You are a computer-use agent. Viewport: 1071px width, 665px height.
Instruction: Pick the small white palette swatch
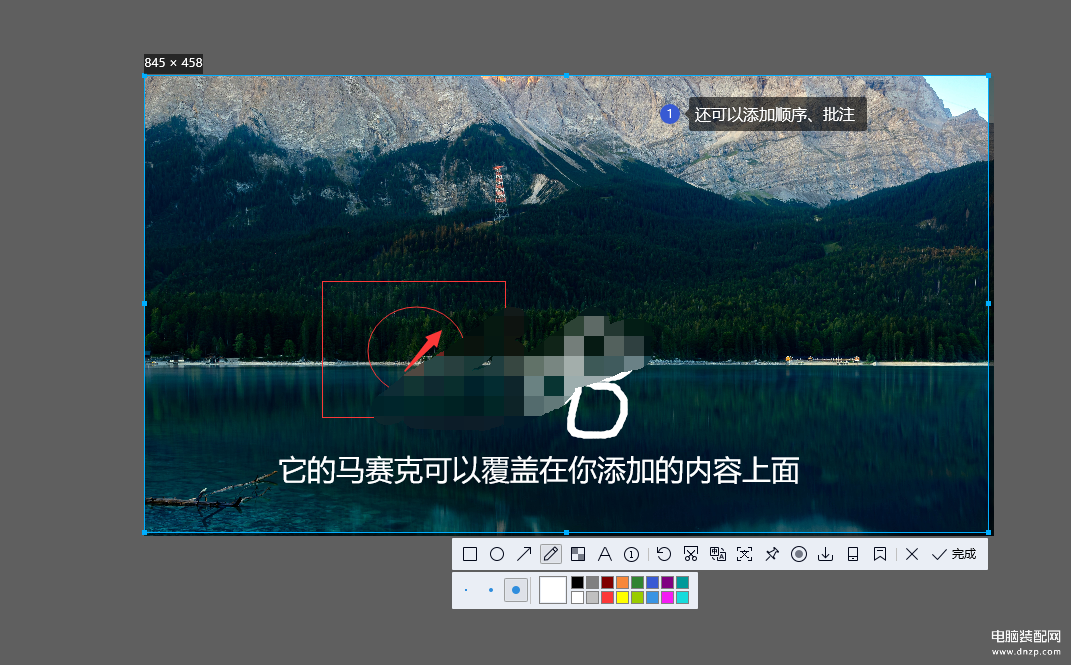click(x=578, y=597)
